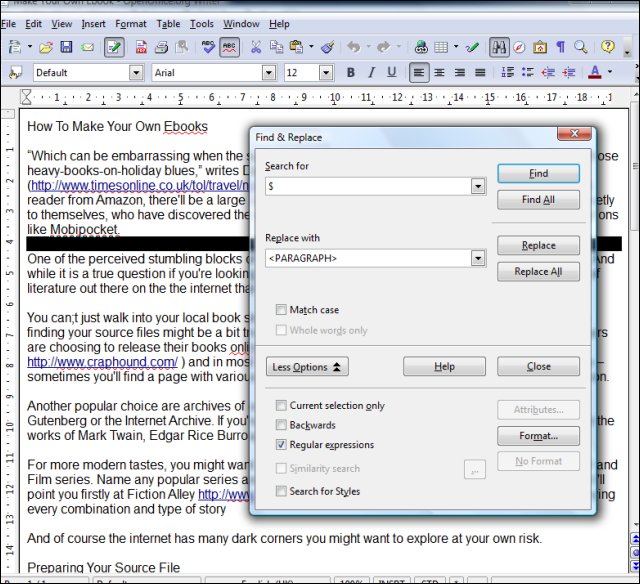Viewport: 640px width, 584px height.
Task: Align text left
Action: pos(419,73)
